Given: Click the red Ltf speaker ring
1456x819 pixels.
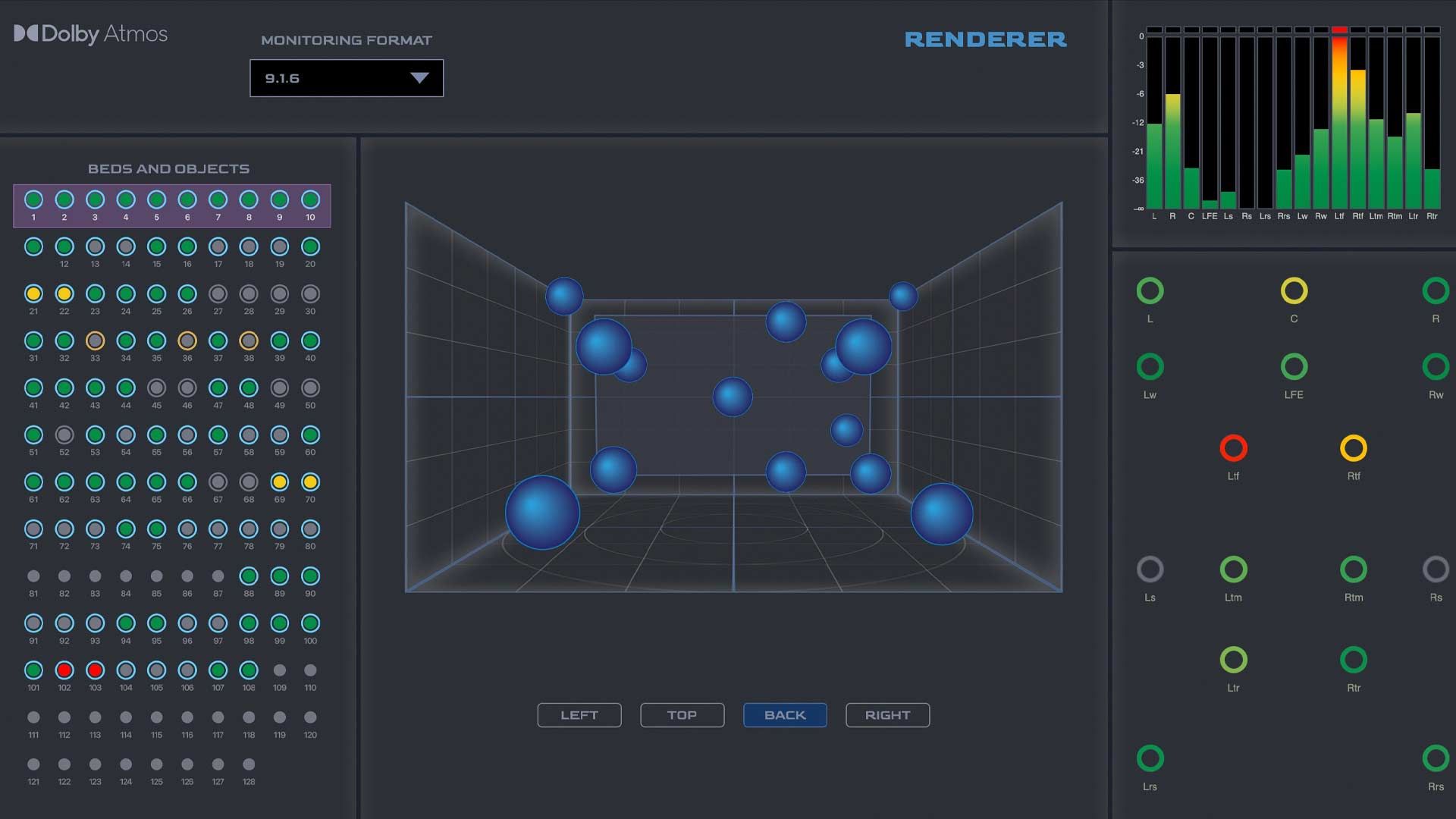Looking at the screenshot, I should (1233, 448).
